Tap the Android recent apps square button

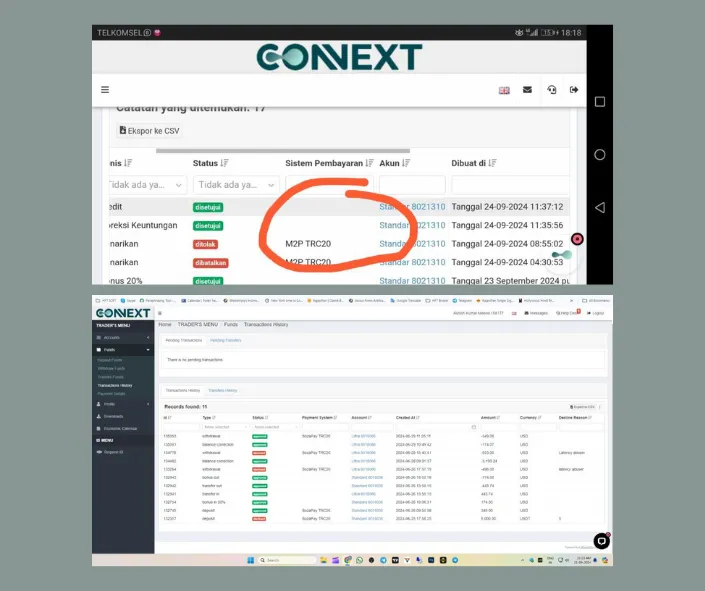pyautogui.click(x=600, y=102)
